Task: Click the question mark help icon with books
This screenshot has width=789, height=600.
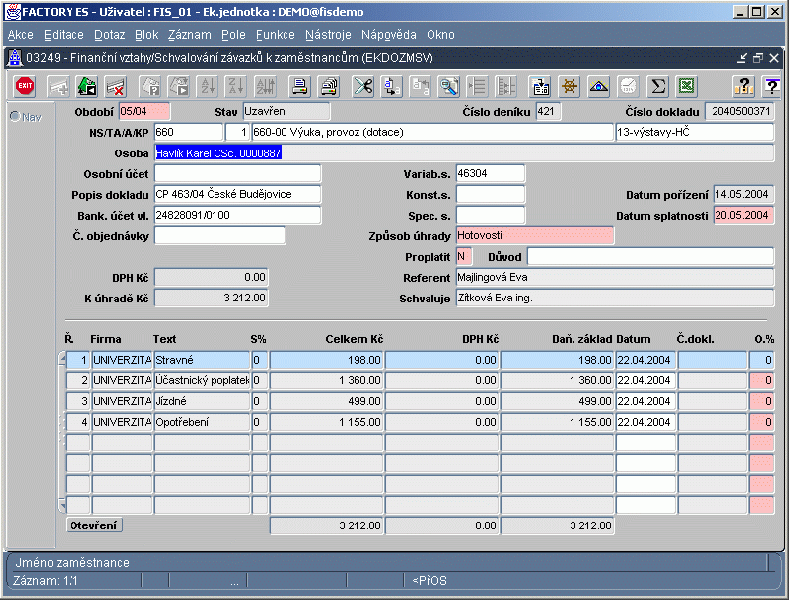Action: (x=744, y=86)
